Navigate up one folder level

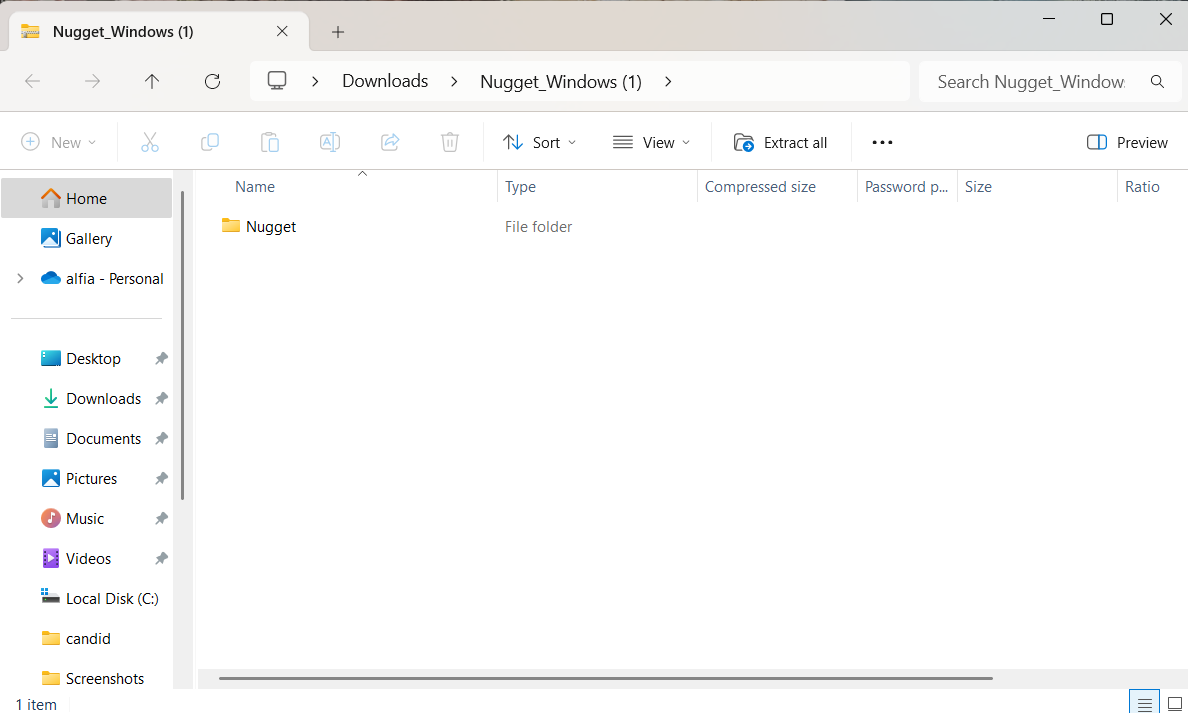(x=152, y=81)
